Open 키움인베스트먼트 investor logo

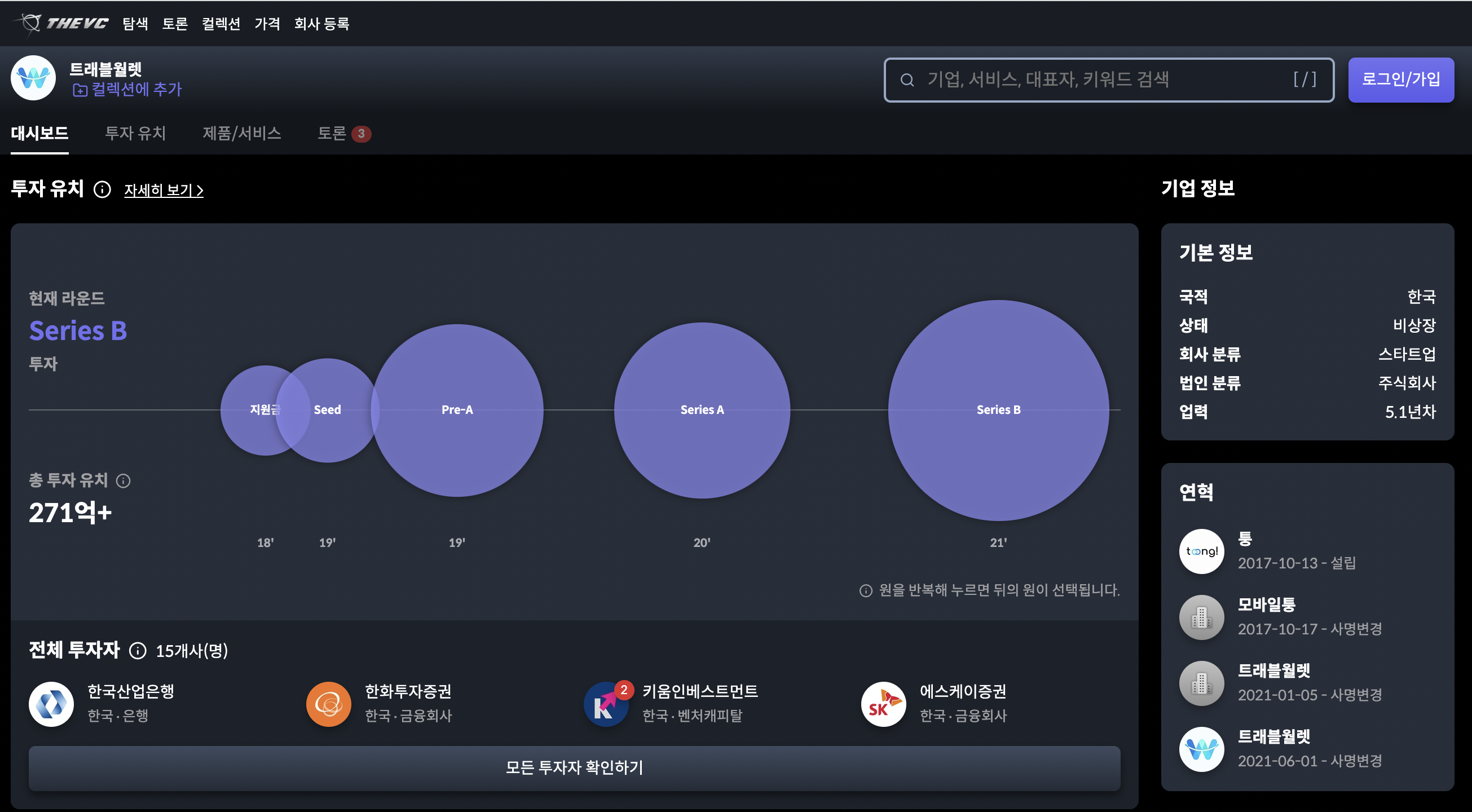(606, 704)
